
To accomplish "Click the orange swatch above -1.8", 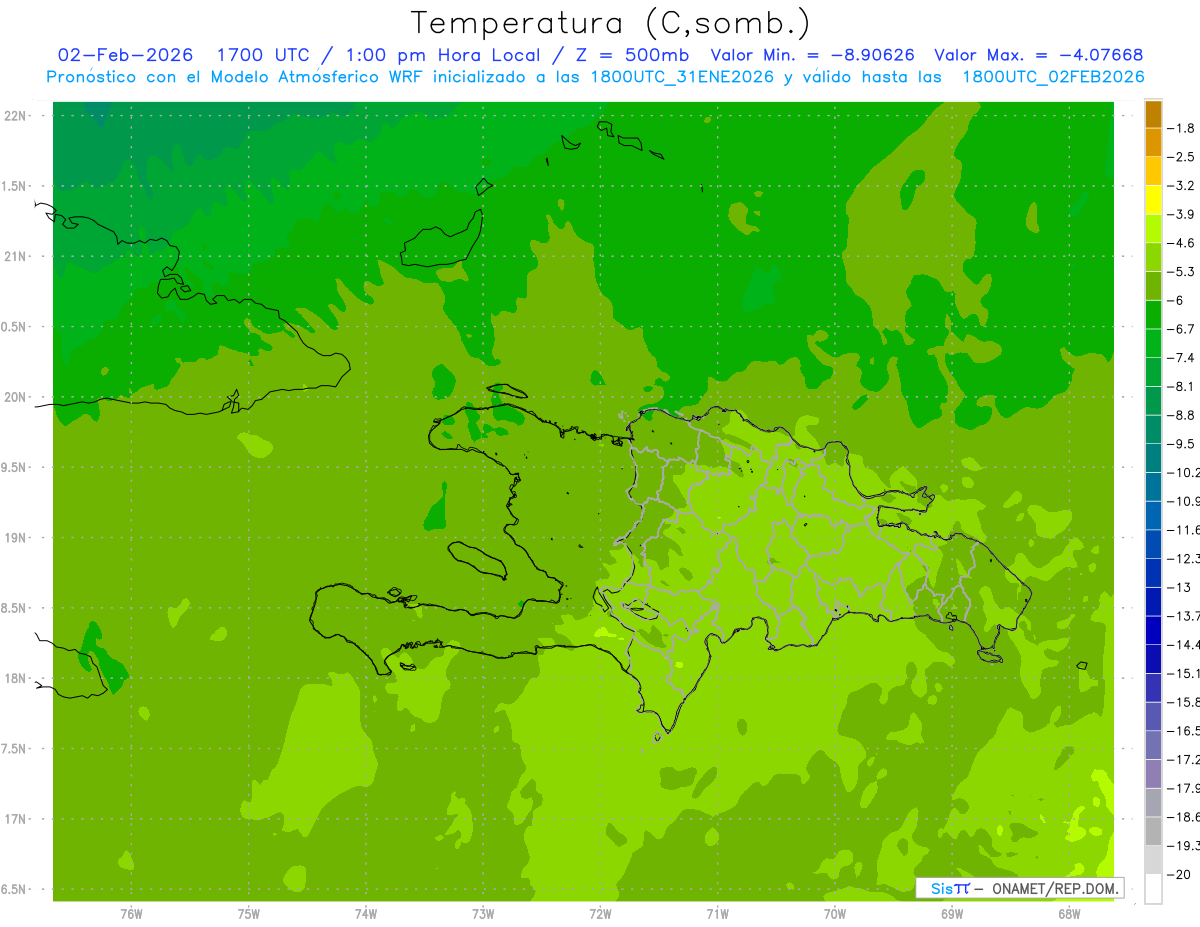I will (1153, 114).
